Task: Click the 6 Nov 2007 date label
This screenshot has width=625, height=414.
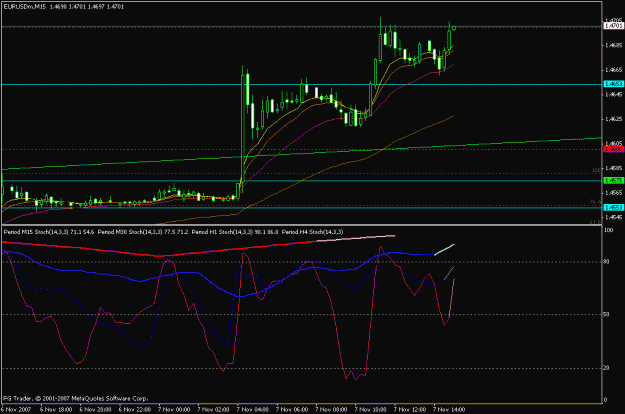Action: (16, 409)
